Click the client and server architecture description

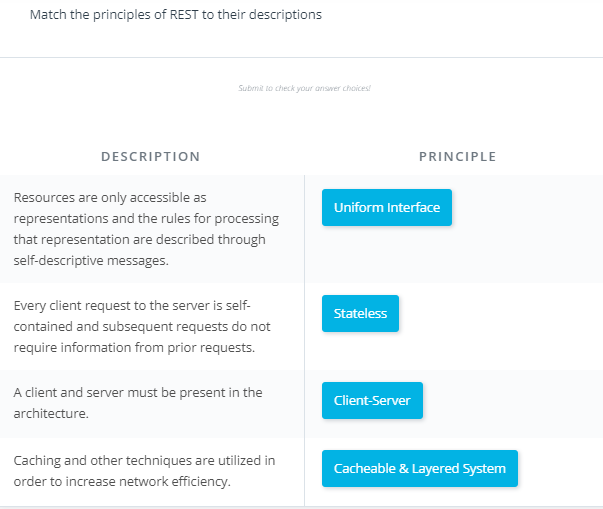coord(138,403)
